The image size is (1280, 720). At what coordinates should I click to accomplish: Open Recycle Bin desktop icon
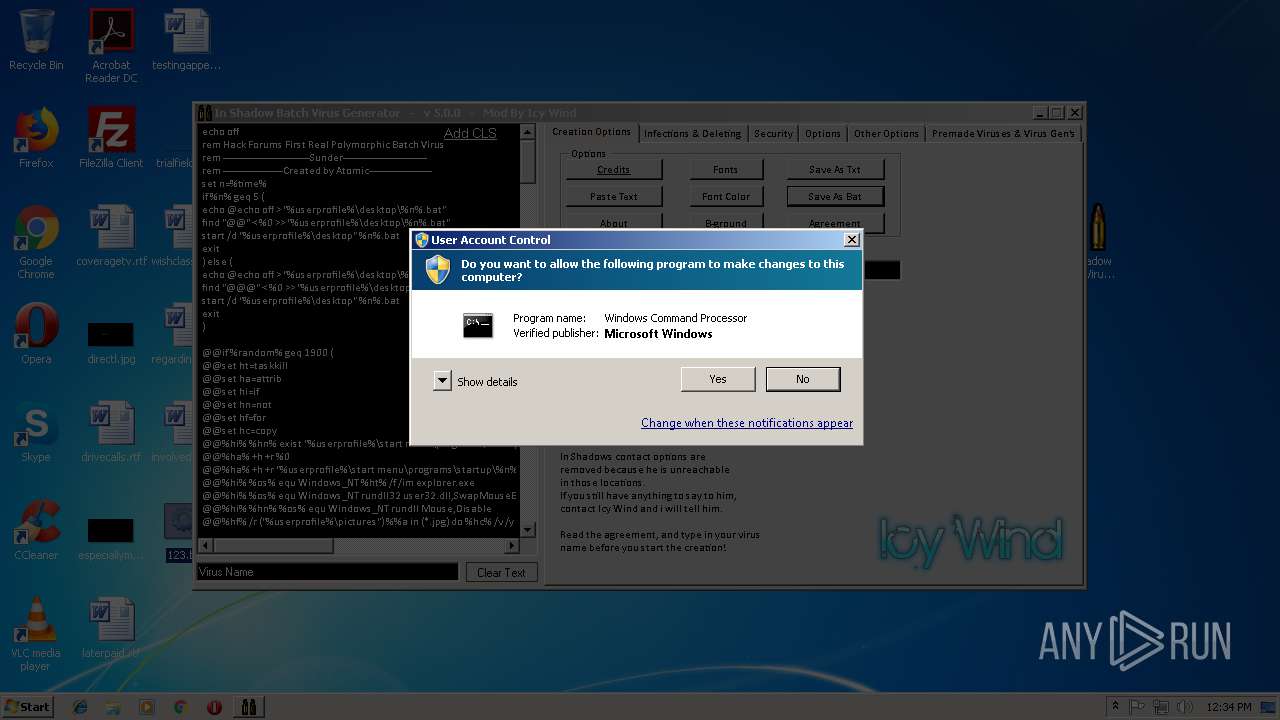[x=36, y=40]
